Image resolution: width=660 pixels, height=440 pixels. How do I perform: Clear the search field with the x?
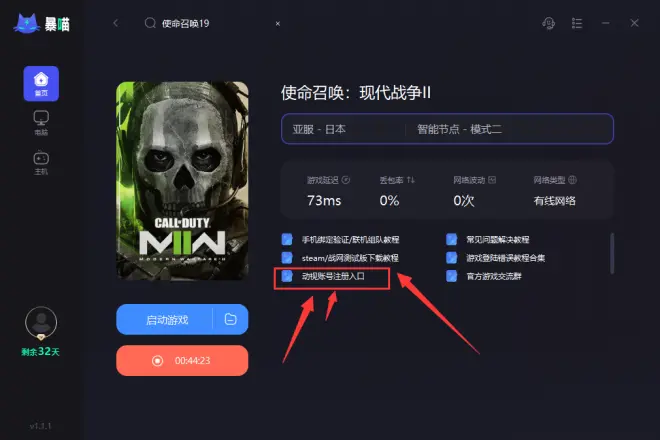[x=277, y=24]
